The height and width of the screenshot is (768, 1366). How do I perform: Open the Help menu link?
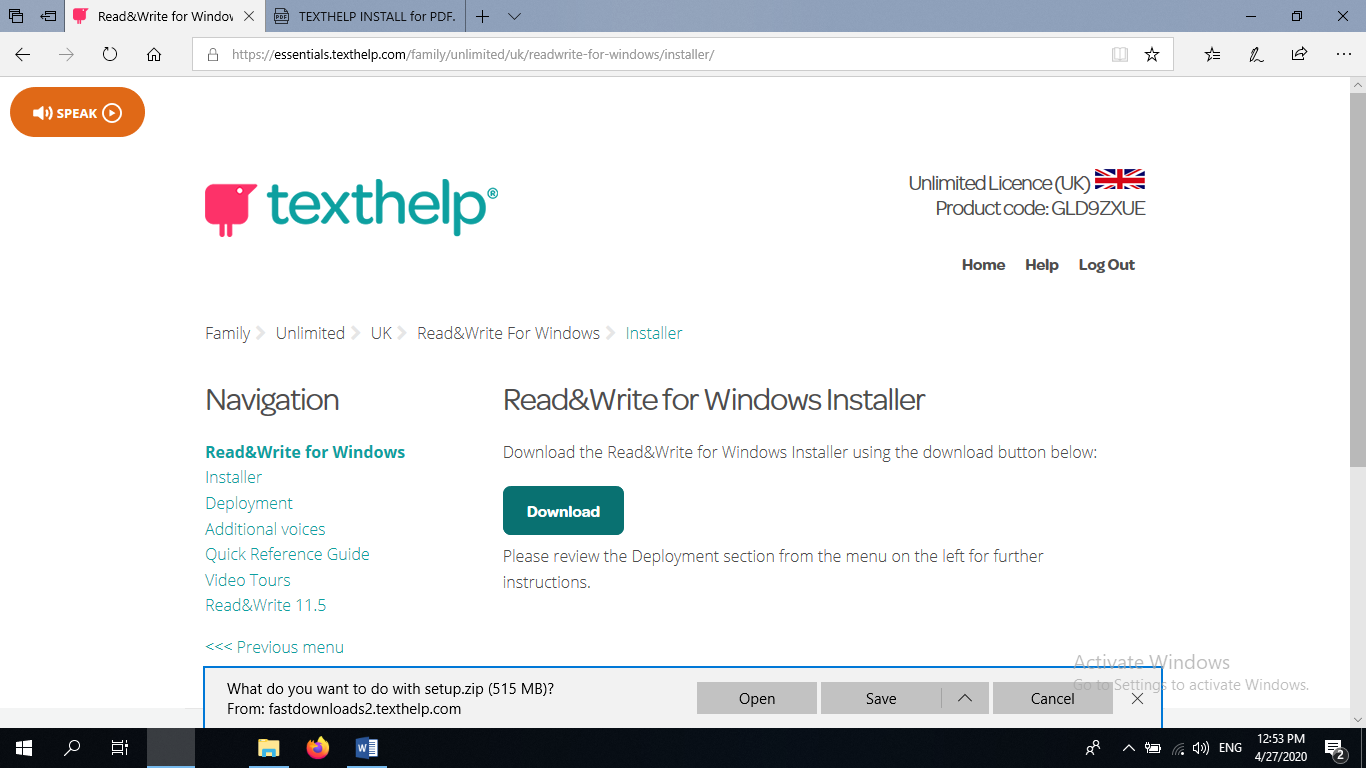(1042, 265)
